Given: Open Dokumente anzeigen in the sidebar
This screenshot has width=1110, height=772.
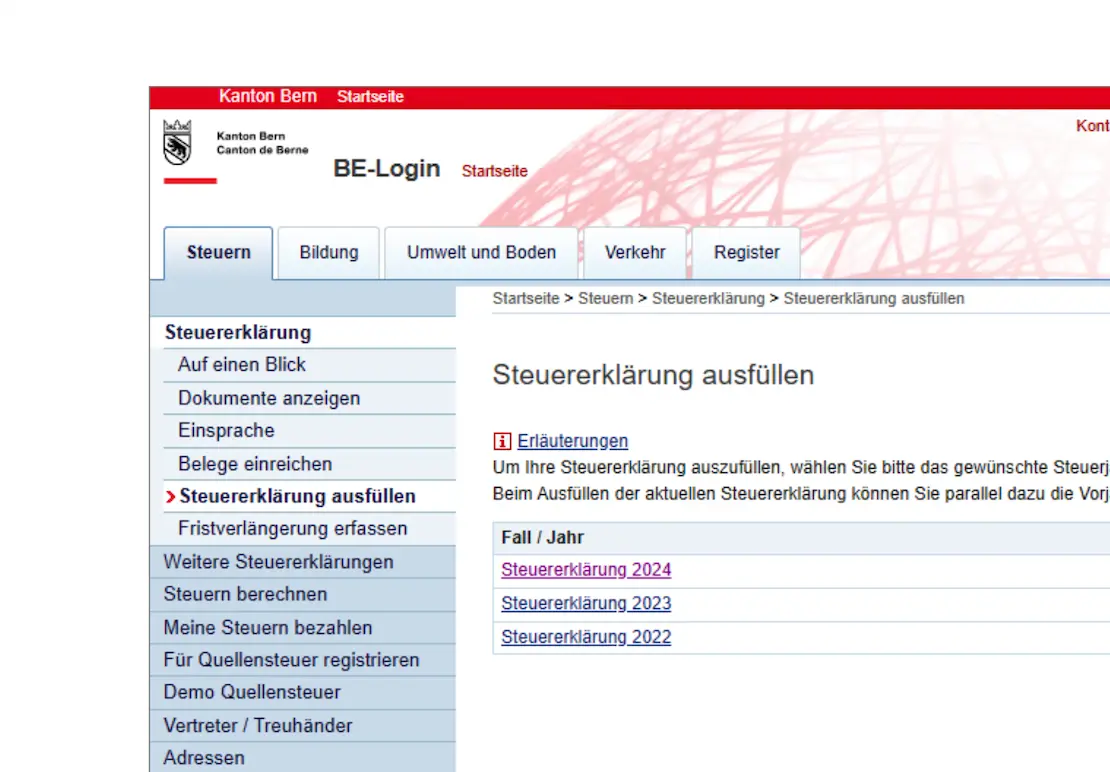Looking at the screenshot, I should coord(269,398).
